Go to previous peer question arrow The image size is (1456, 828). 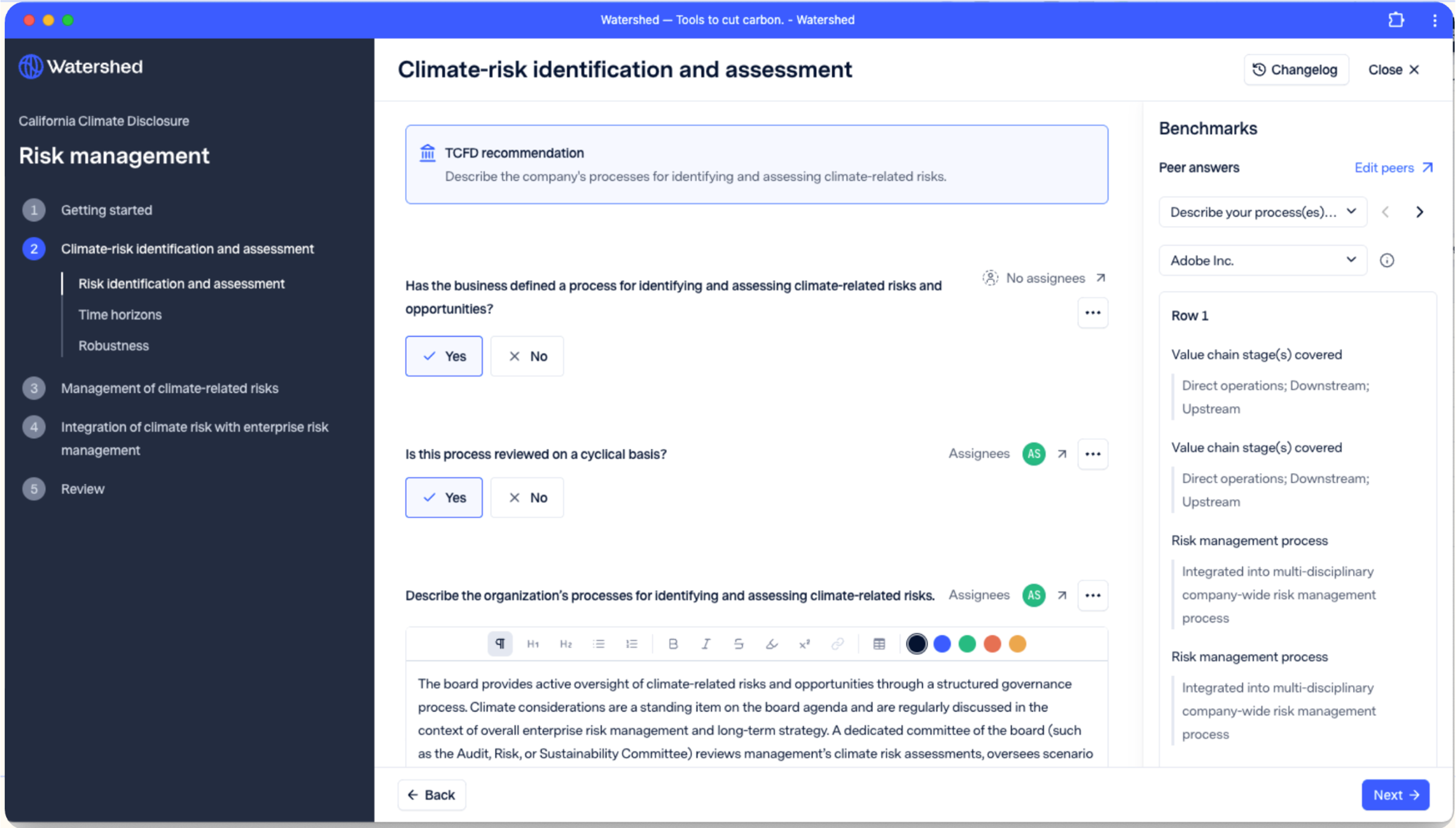point(1385,212)
